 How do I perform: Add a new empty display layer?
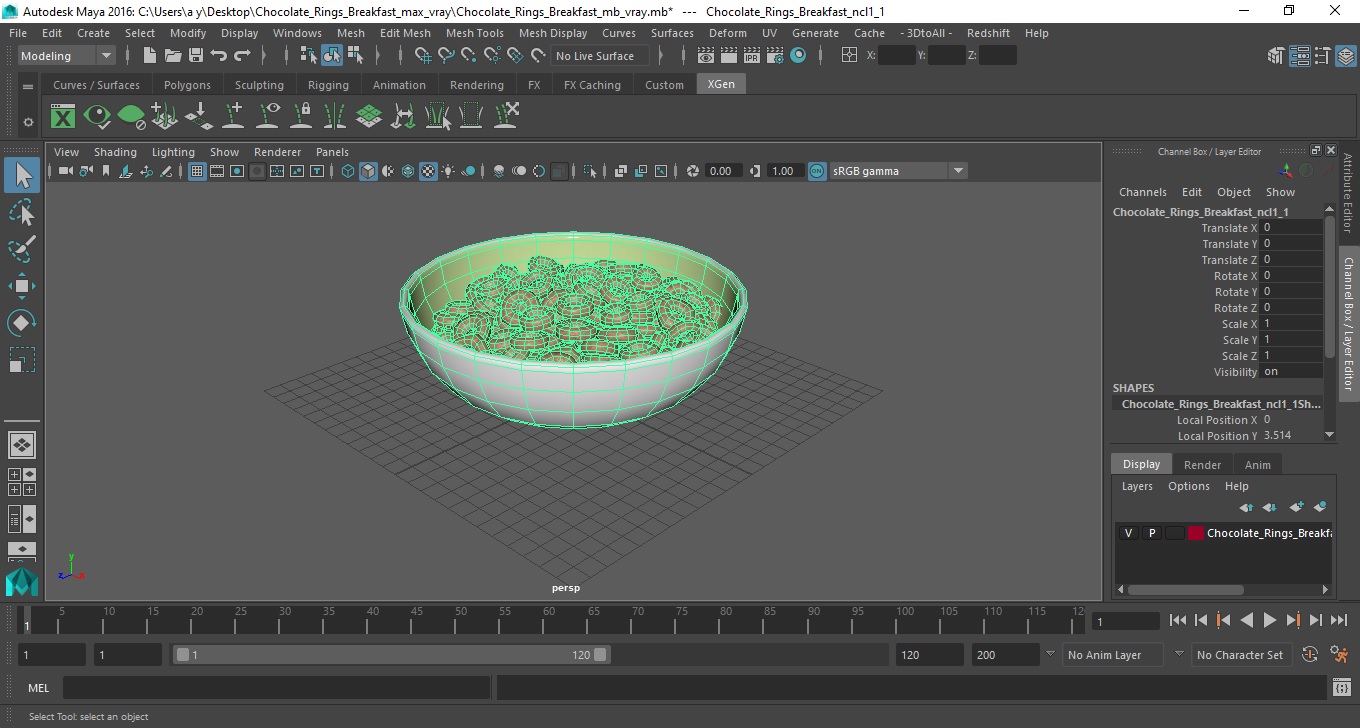[x=1296, y=507]
